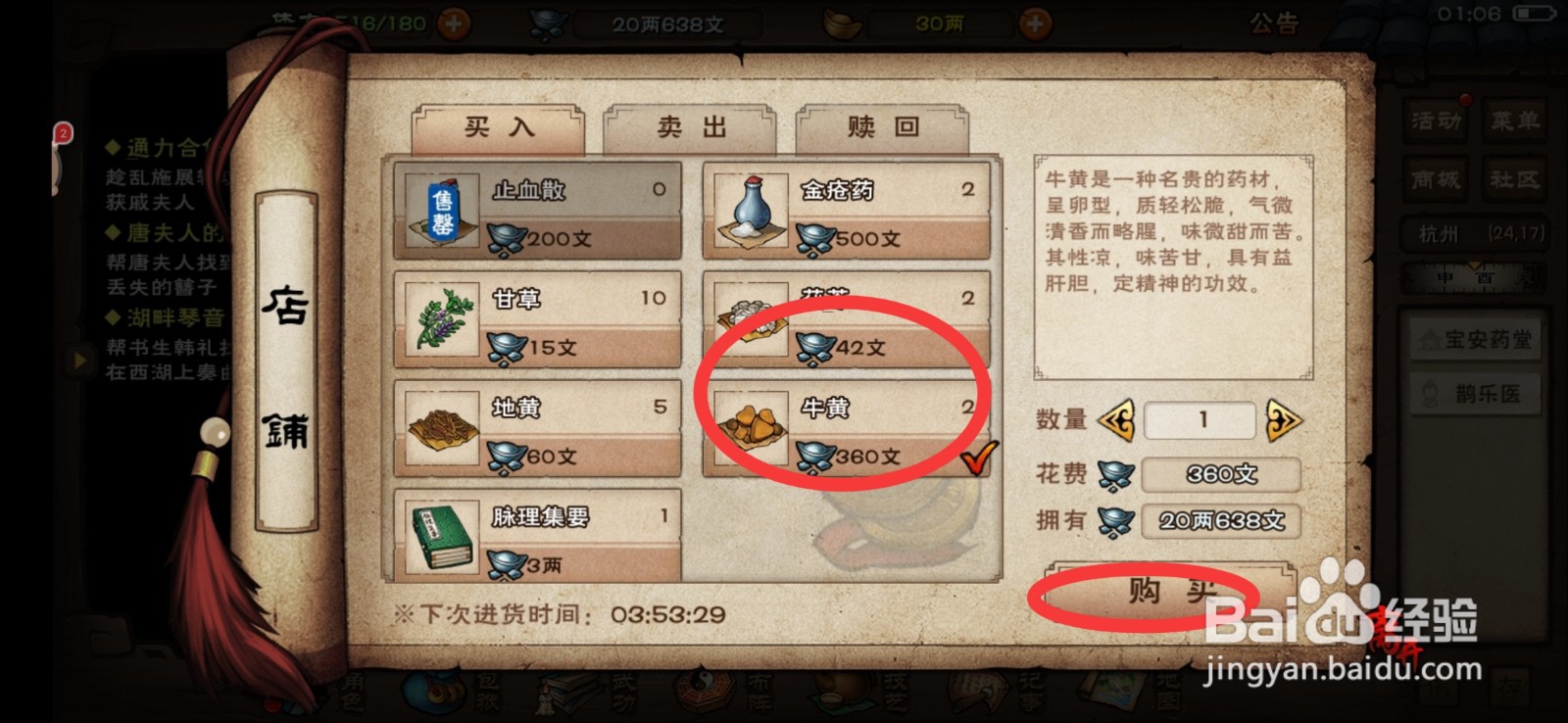Increase quantity with the right arrow
Screen dimensions: 1568x723
tap(1283, 421)
